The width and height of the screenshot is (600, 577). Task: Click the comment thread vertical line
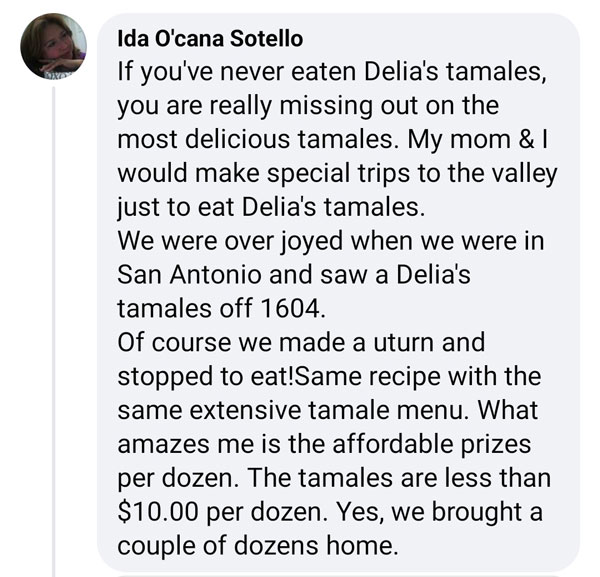point(54,331)
